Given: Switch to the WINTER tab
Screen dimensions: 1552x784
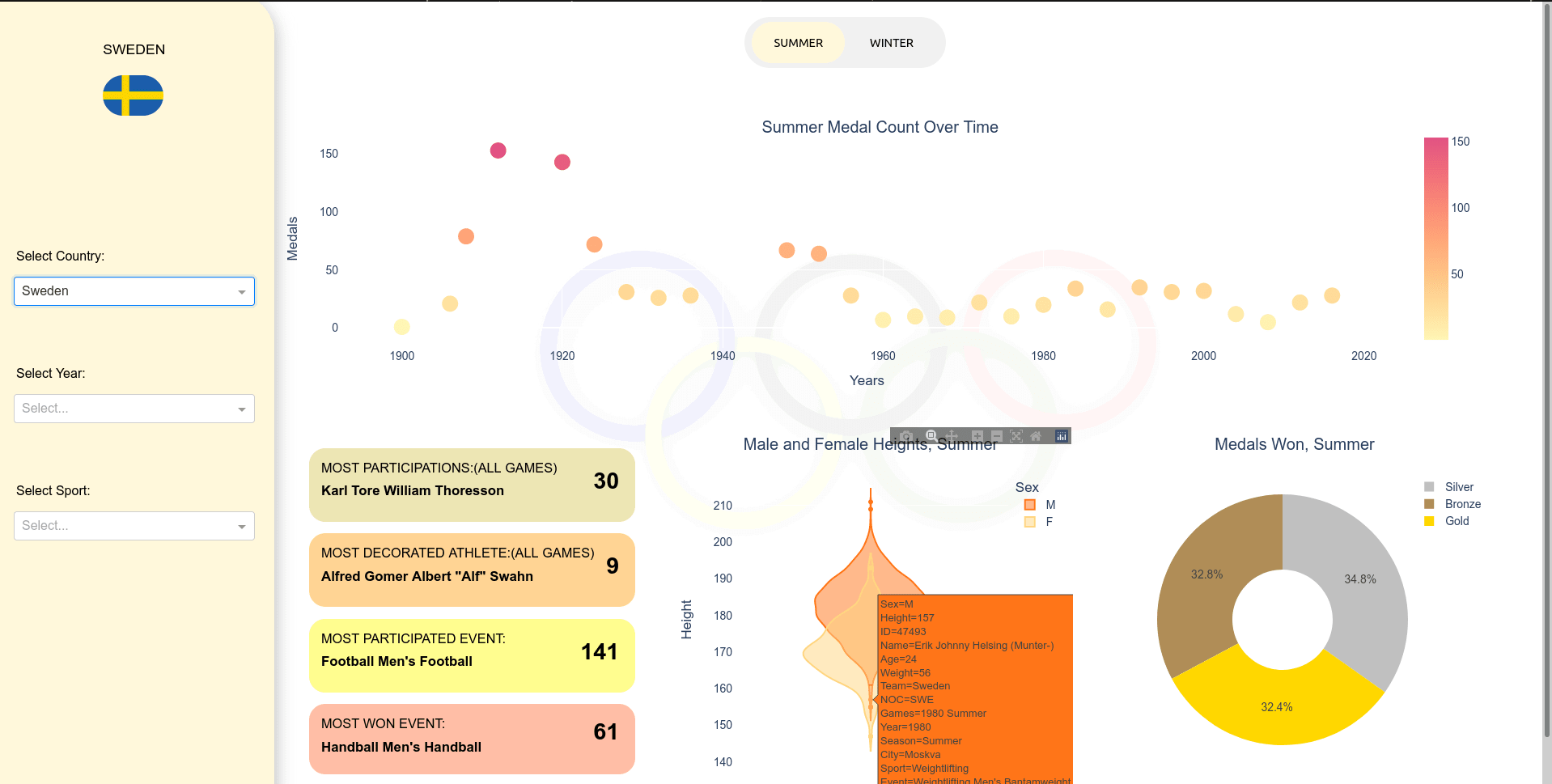Looking at the screenshot, I should pyautogui.click(x=891, y=43).
